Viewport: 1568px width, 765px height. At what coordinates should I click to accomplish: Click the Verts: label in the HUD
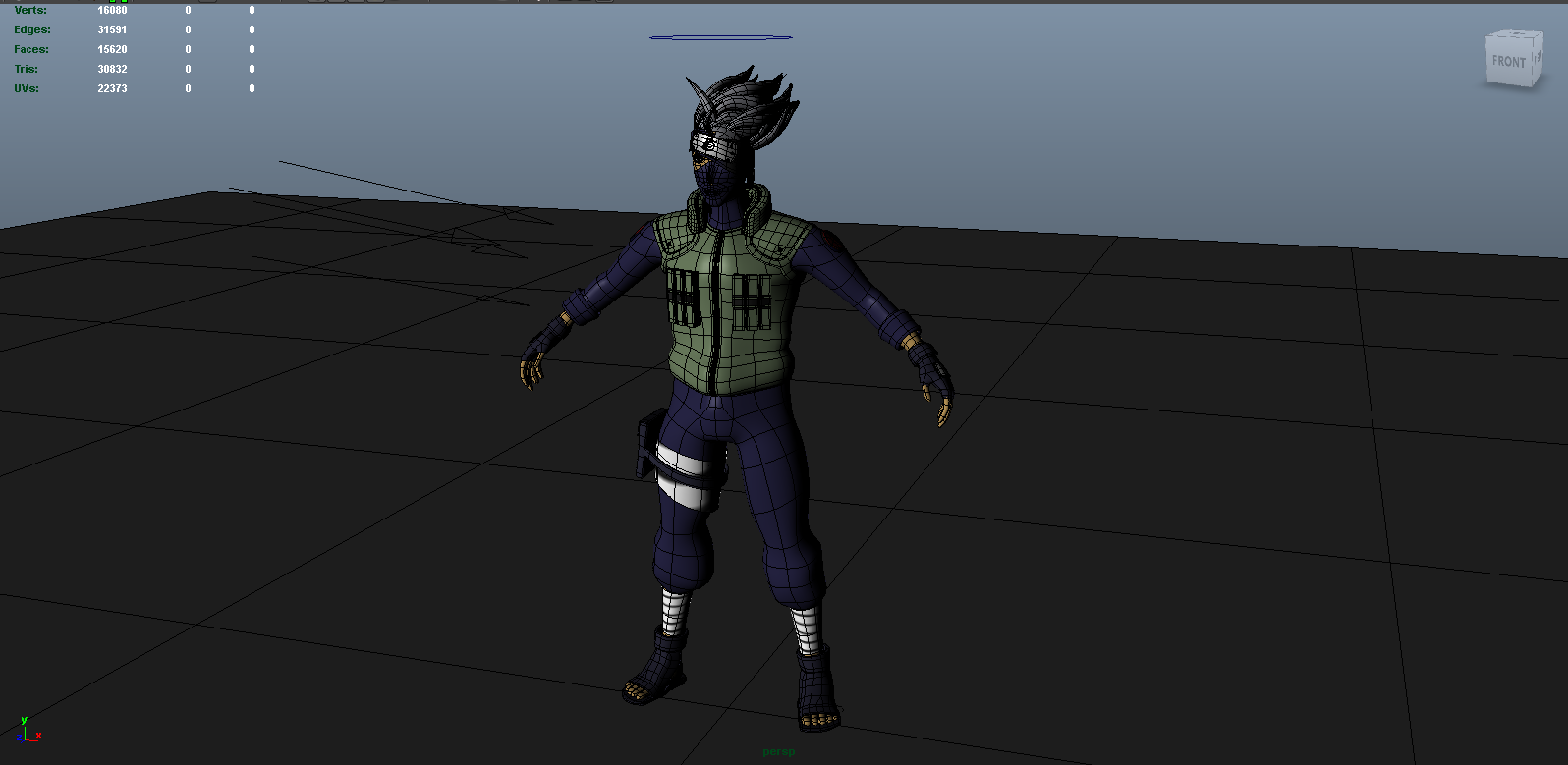(x=30, y=10)
